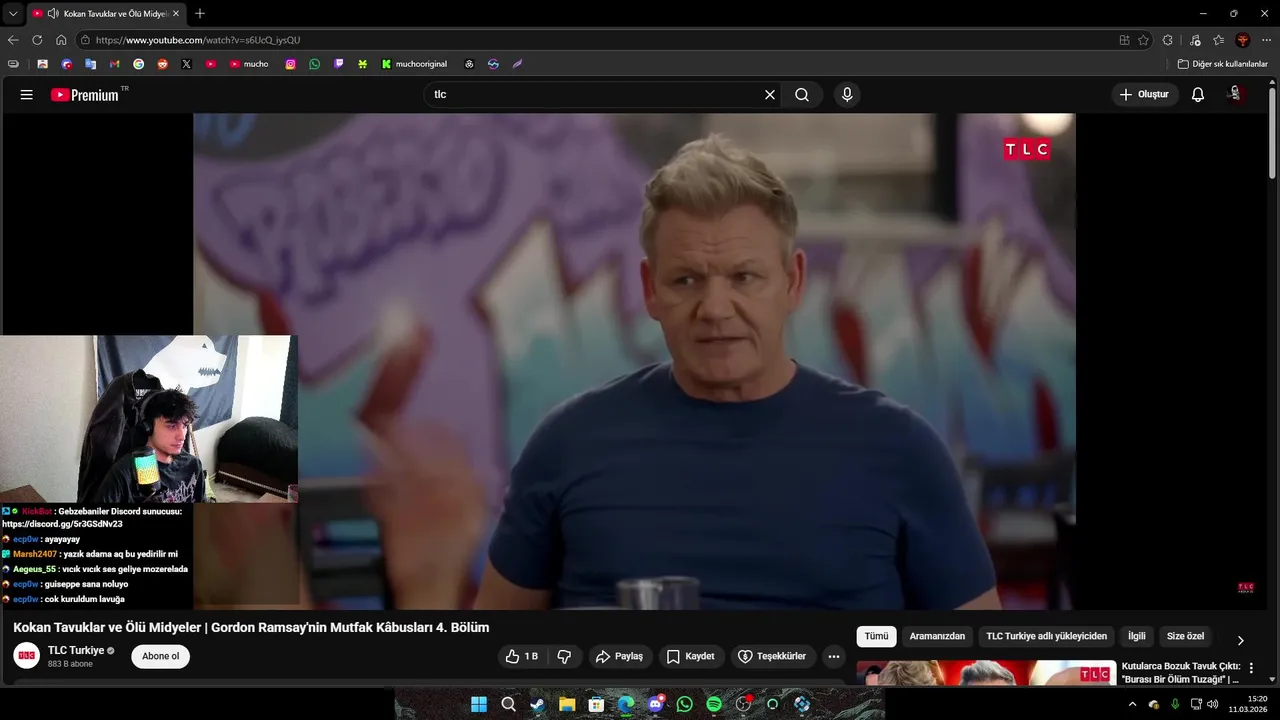This screenshot has width=1280, height=720.
Task: Open the TLC Turkiye channel avatar
Action: pos(27,656)
